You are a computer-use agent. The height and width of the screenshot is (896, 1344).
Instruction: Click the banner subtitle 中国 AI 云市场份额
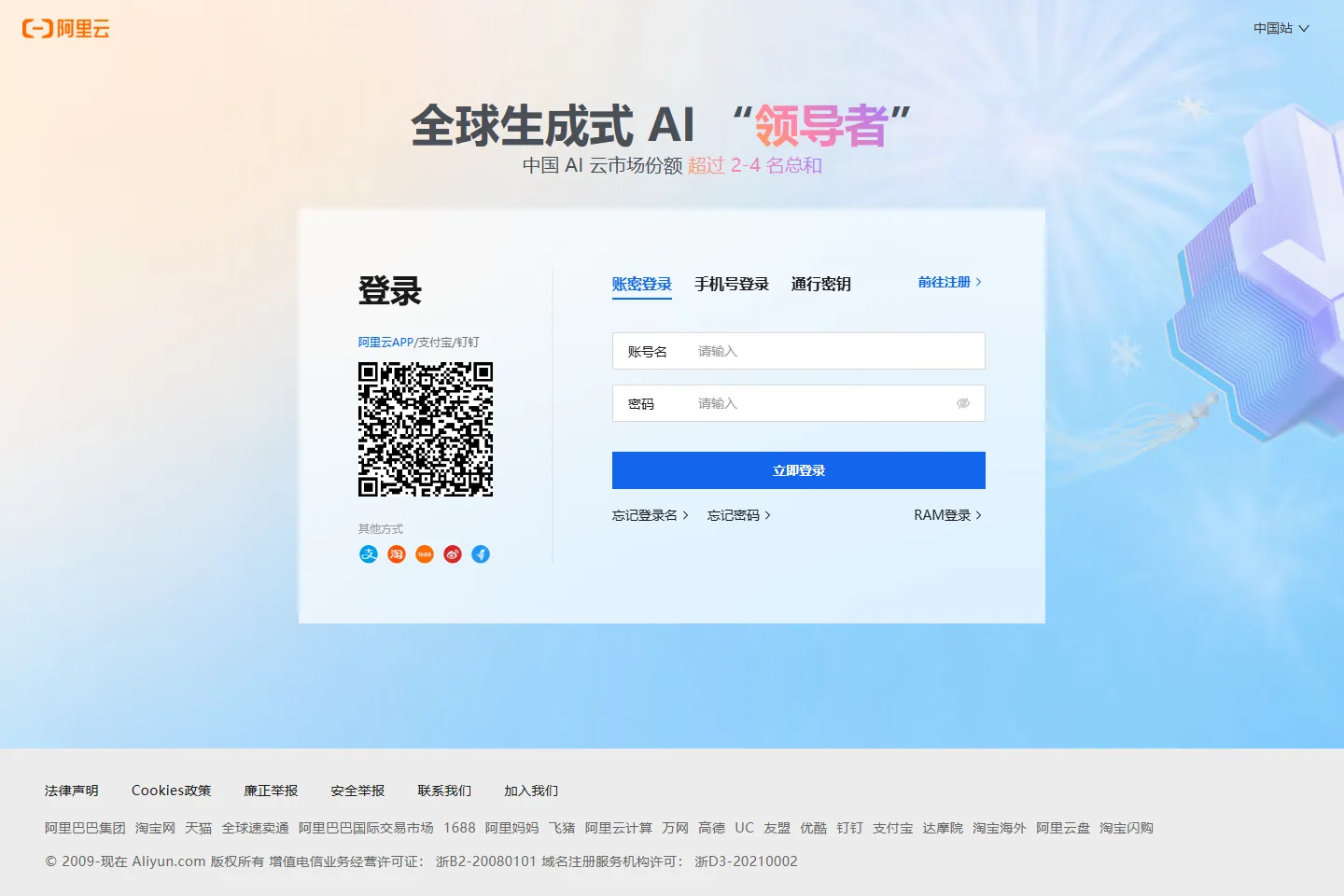coord(603,166)
